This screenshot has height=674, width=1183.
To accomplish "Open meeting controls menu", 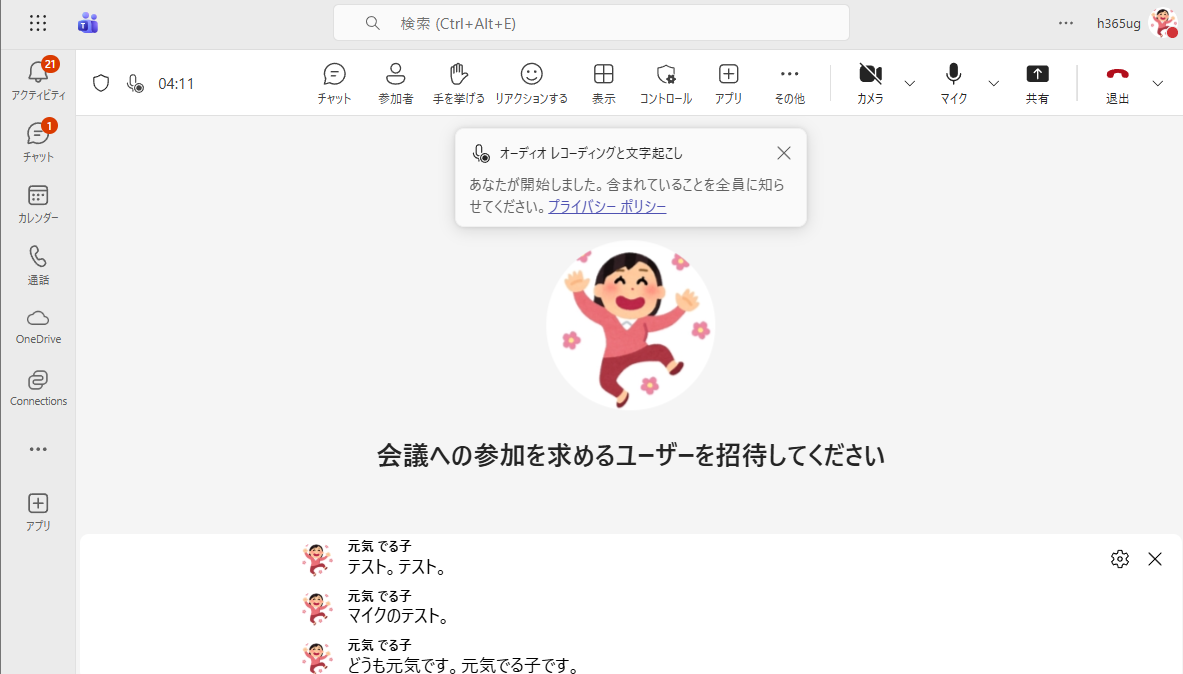I will point(666,83).
